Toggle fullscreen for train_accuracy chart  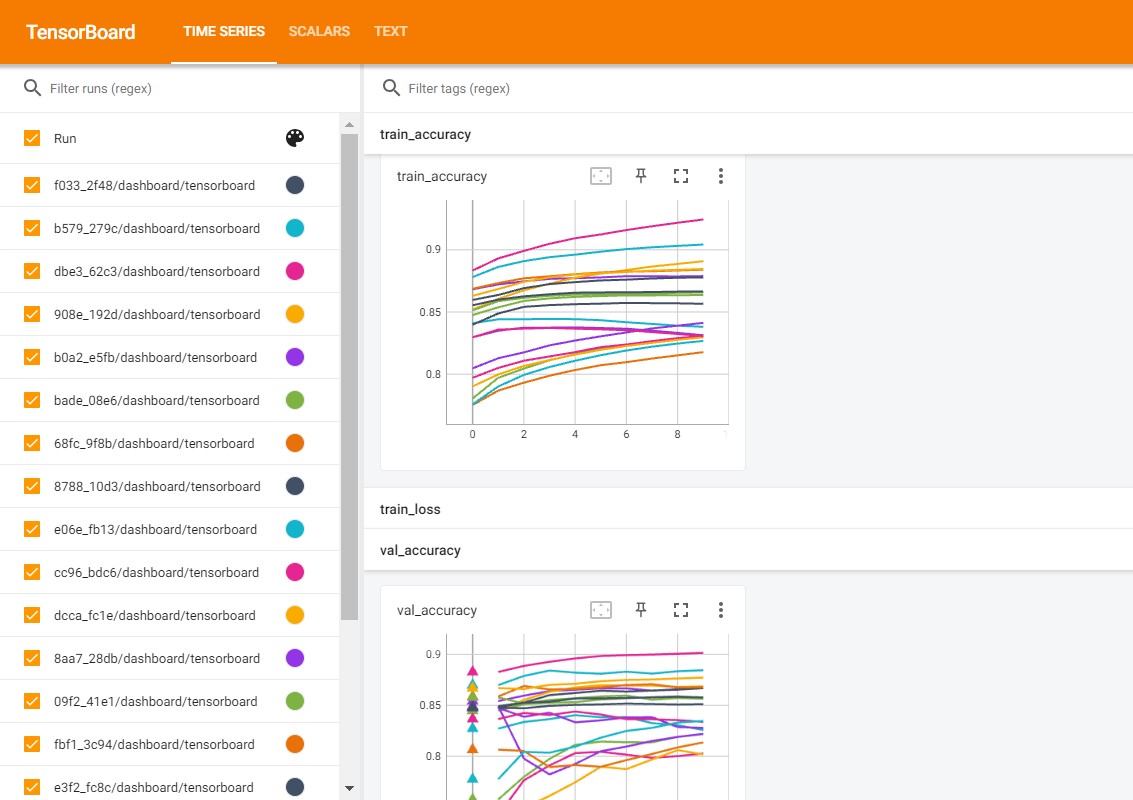coord(681,176)
